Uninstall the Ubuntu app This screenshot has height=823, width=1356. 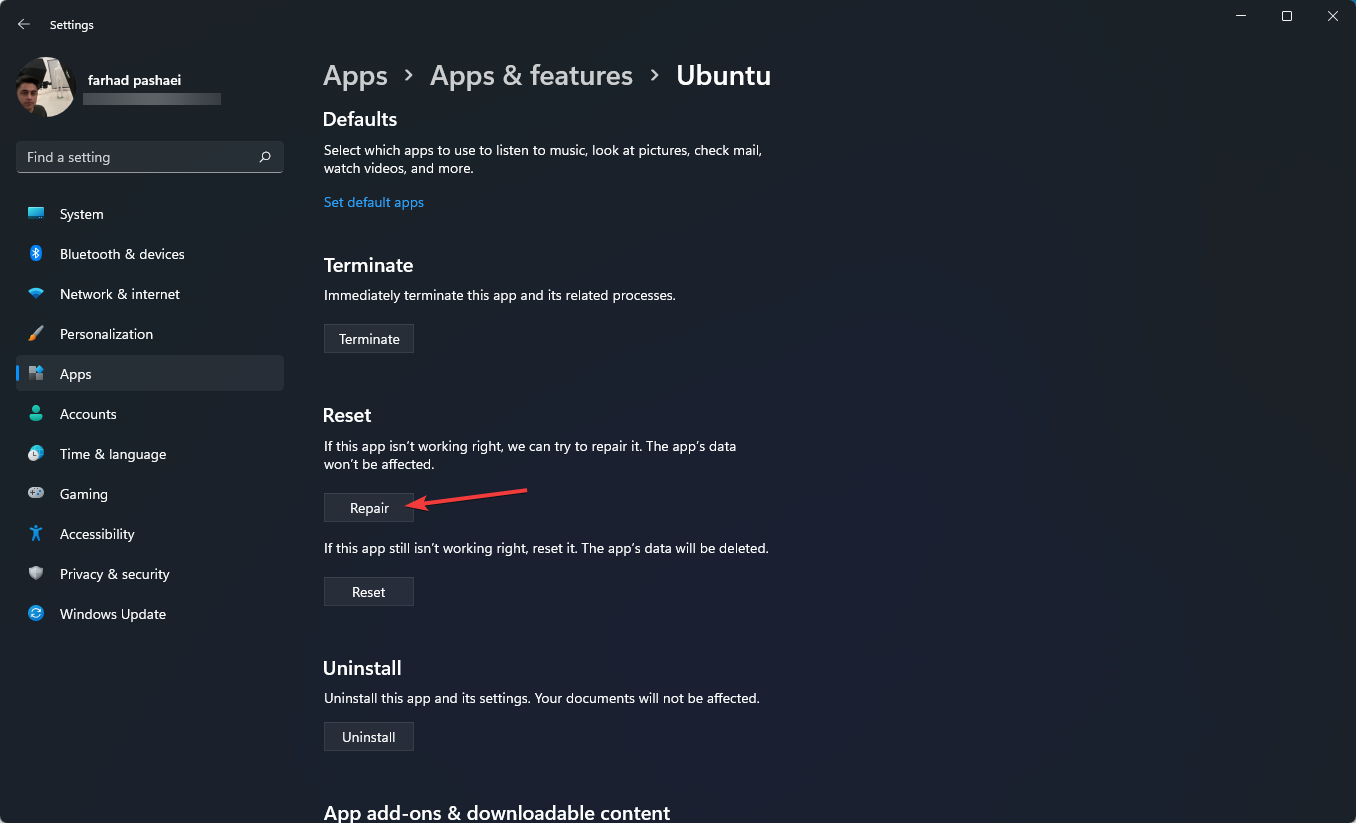(x=368, y=736)
